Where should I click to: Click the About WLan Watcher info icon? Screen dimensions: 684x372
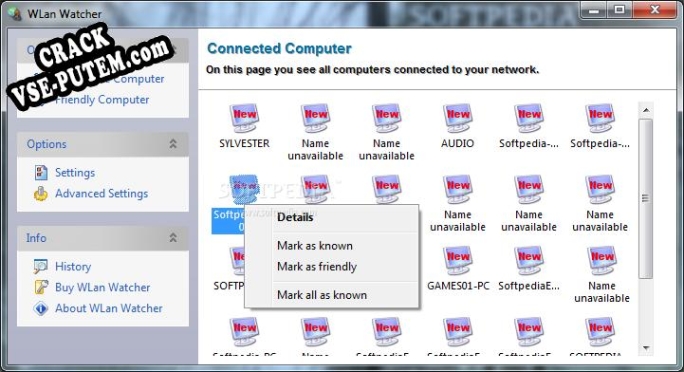tap(41, 308)
